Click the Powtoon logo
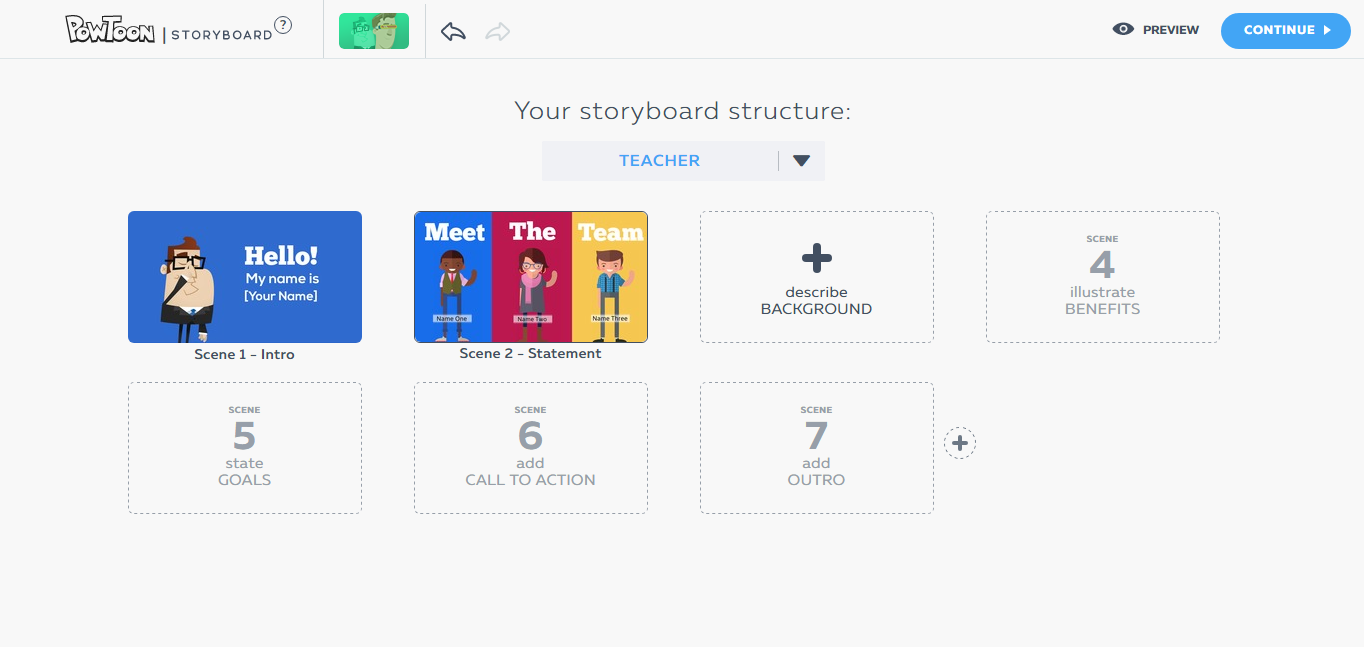The height and width of the screenshot is (647, 1364). point(110,29)
